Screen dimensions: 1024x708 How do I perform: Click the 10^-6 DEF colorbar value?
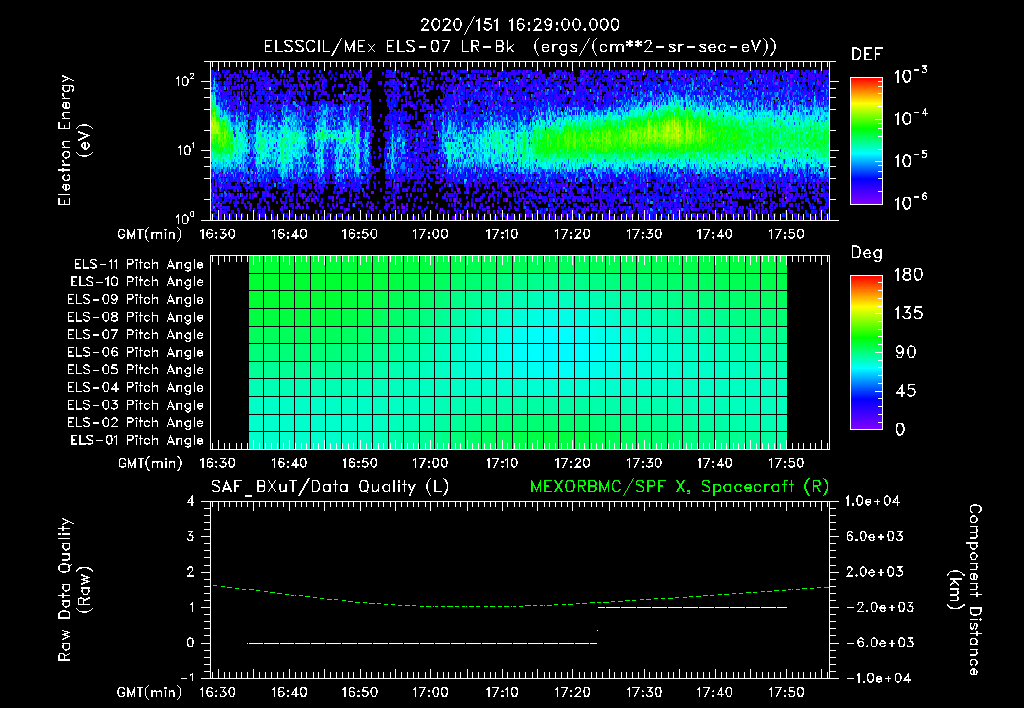(x=910, y=202)
